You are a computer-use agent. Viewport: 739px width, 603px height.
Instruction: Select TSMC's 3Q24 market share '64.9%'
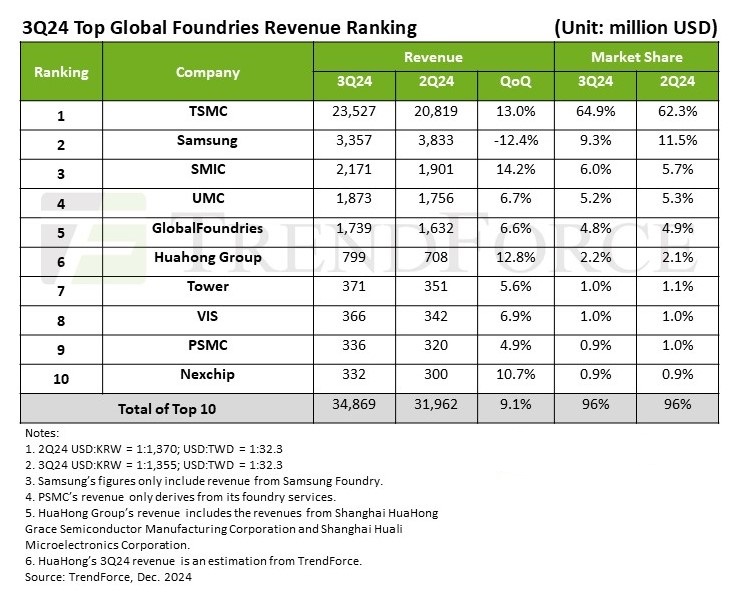pyautogui.click(x=596, y=111)
